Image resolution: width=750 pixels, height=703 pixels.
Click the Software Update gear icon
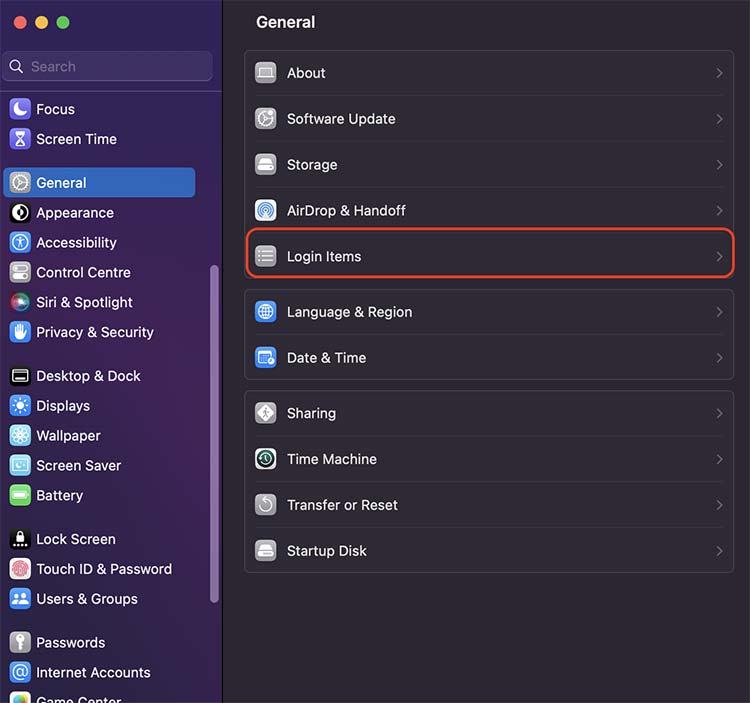(x=265, y=119)
